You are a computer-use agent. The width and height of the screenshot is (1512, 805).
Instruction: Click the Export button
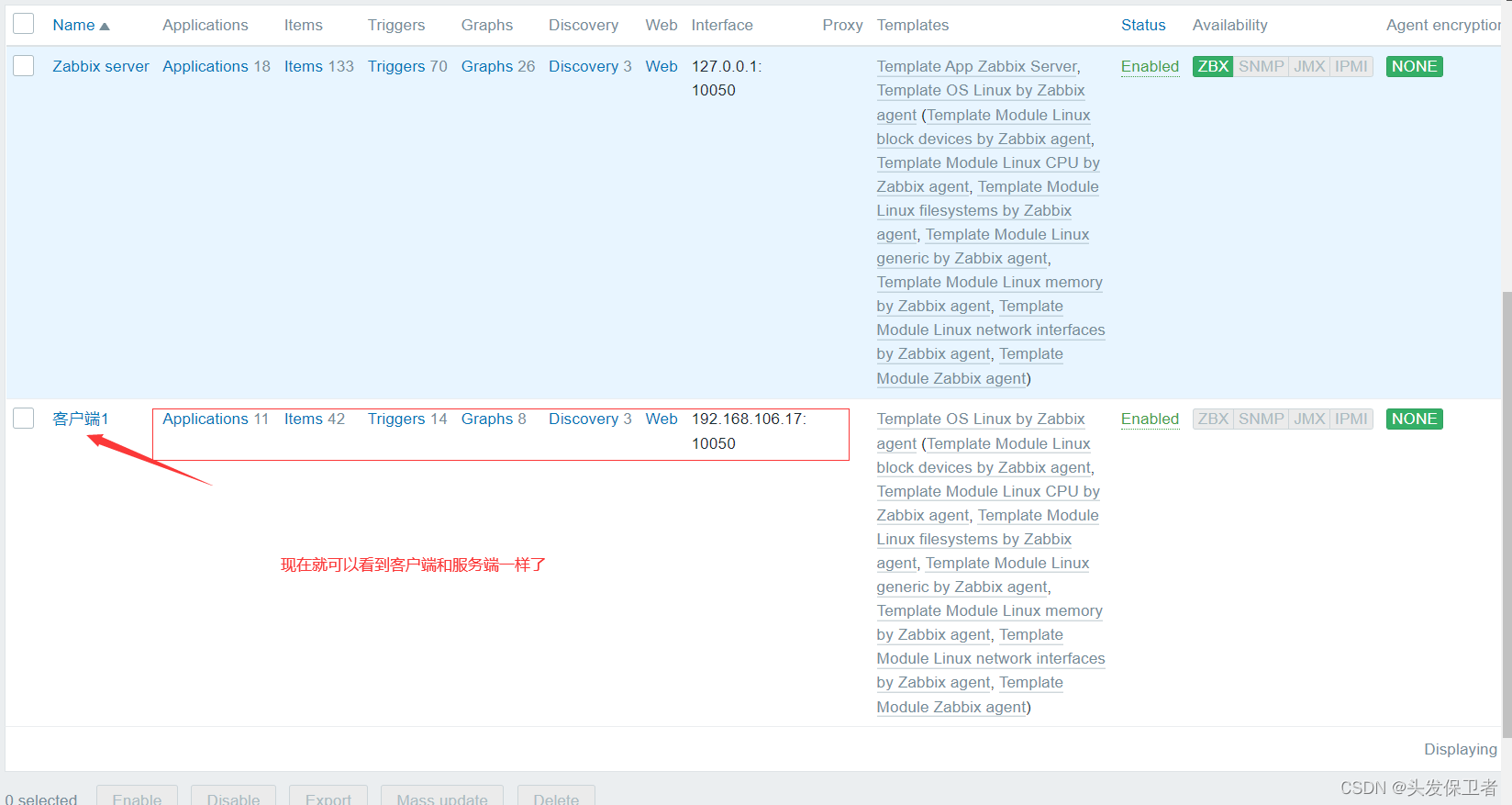[328, 797]
